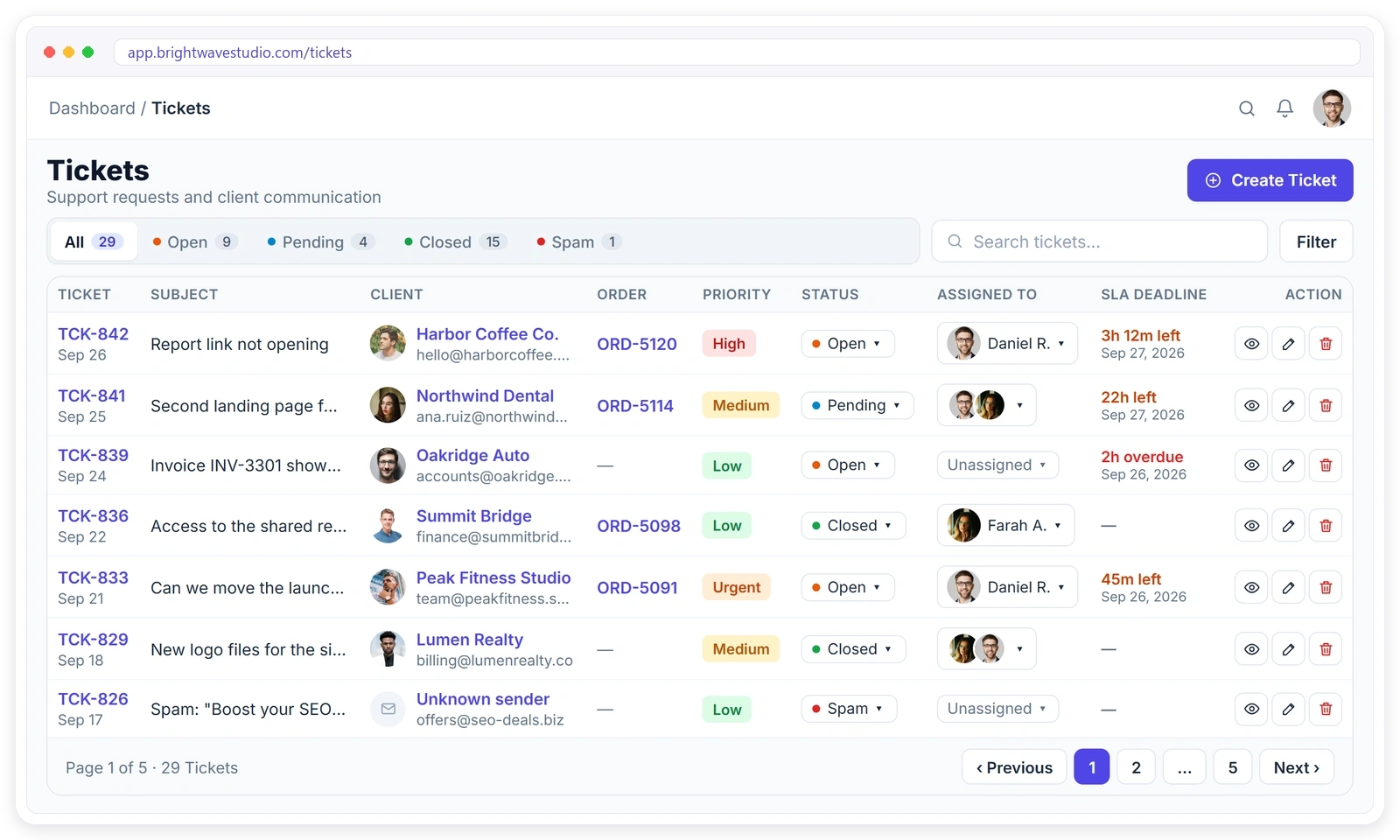Open status dropdown for TCK-842
Viewport: 1400px width, 840px height.
pyautogui.click(x=848, y=344)
